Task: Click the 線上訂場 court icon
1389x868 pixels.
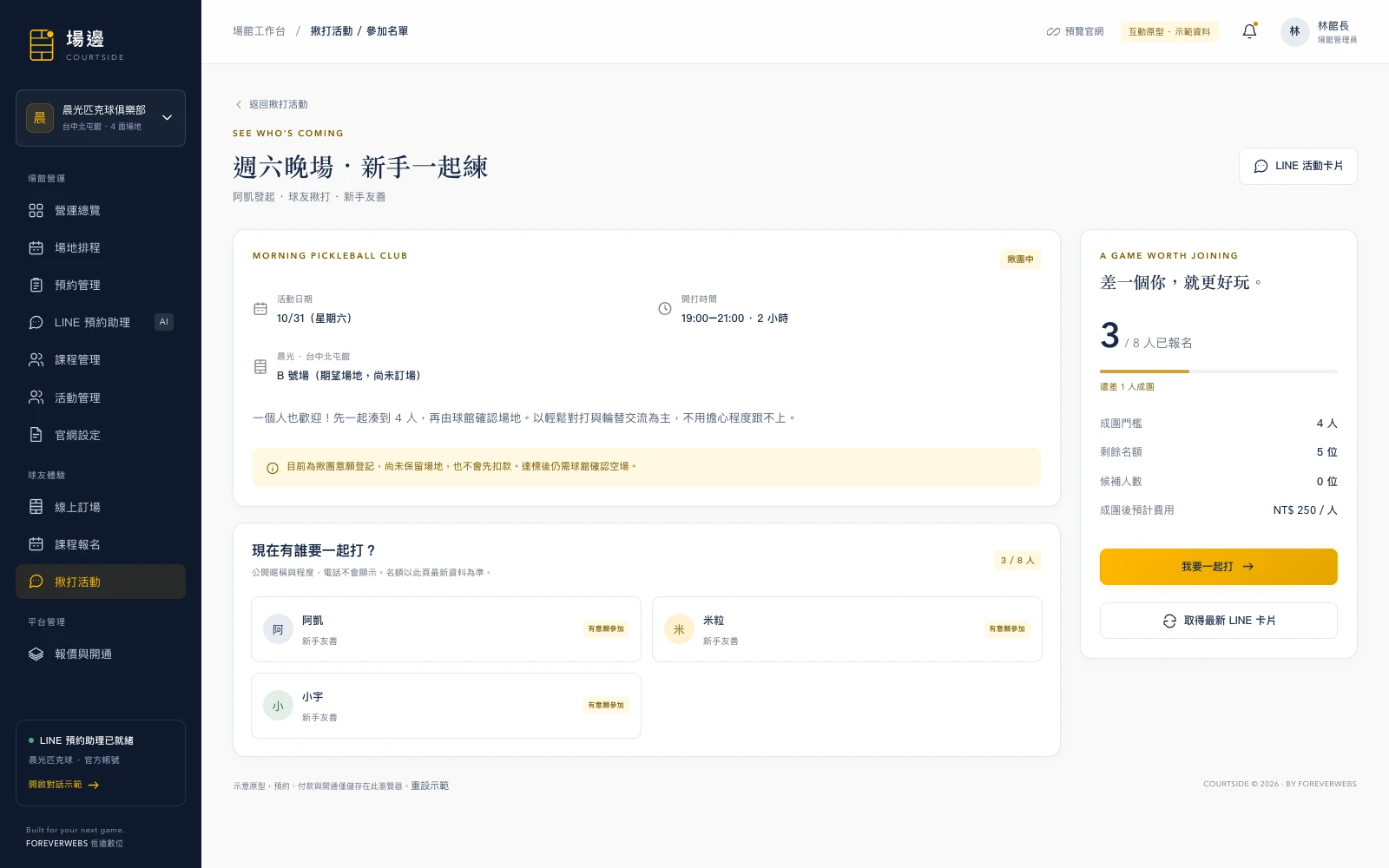Action: point(36,507)
